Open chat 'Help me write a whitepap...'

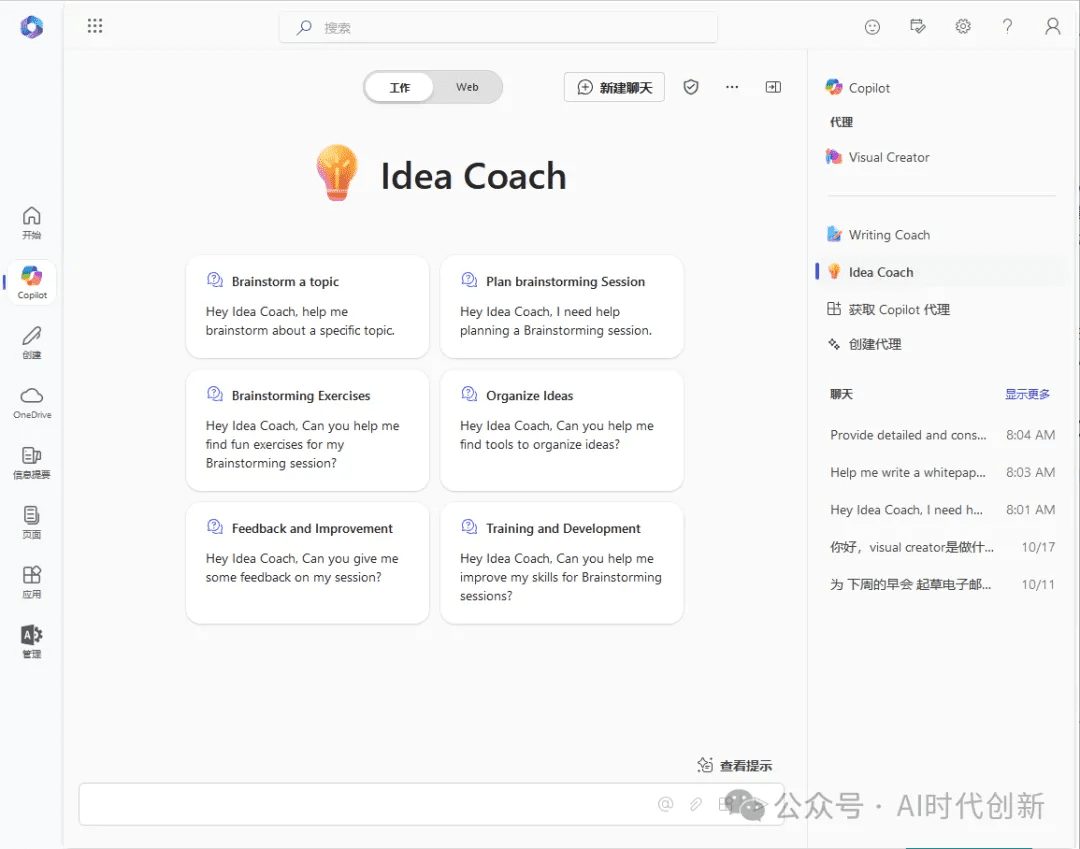(942, 472)
